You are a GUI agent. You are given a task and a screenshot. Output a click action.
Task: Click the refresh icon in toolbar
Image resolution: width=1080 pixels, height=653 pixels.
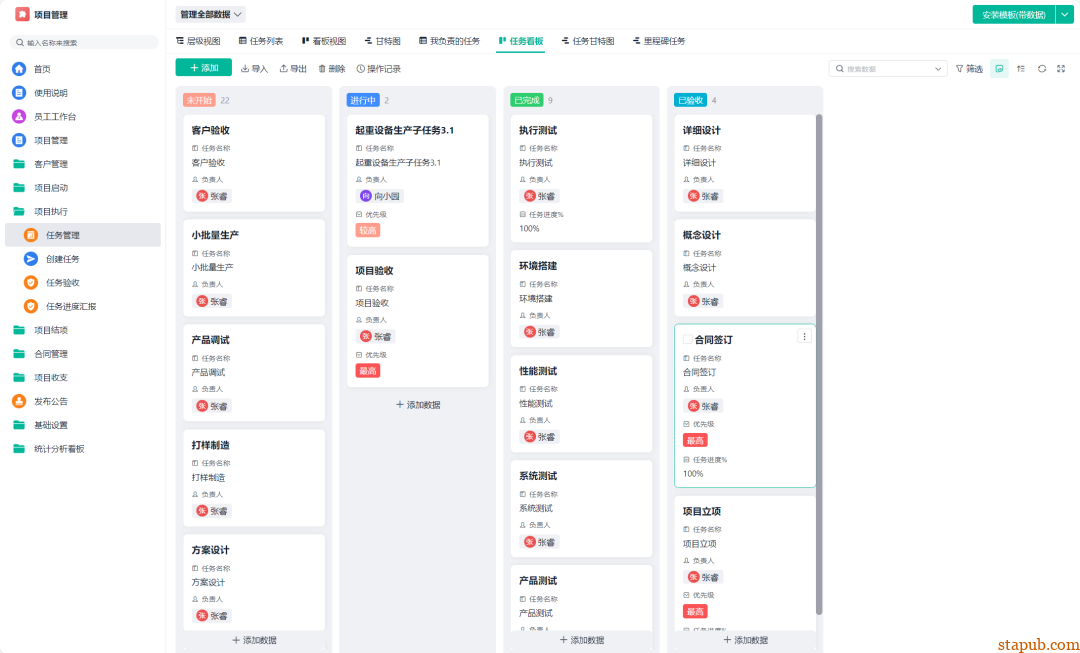coord(1041,69)
